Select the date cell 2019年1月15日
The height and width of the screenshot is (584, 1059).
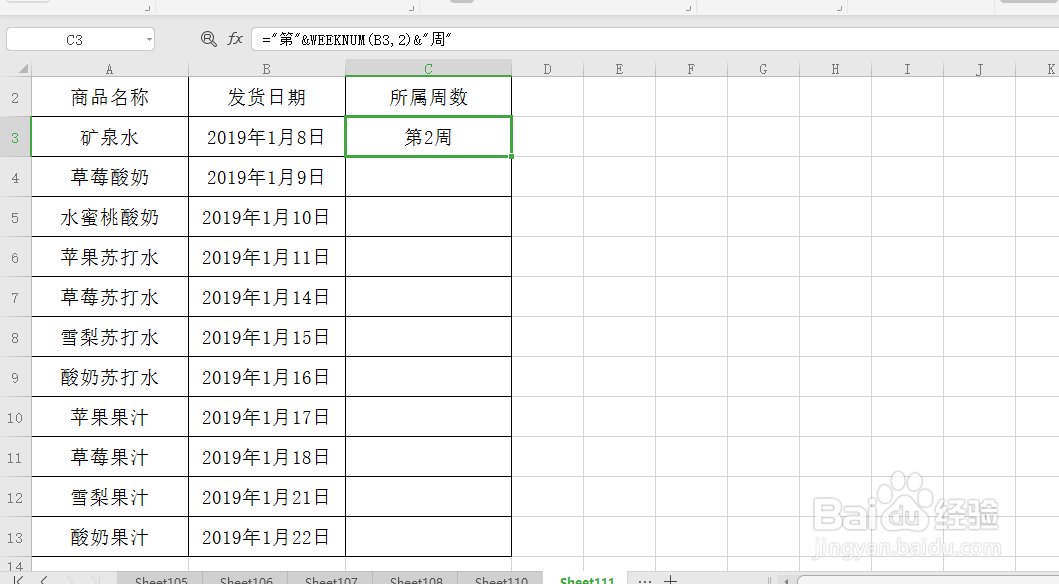click(267, 337)
